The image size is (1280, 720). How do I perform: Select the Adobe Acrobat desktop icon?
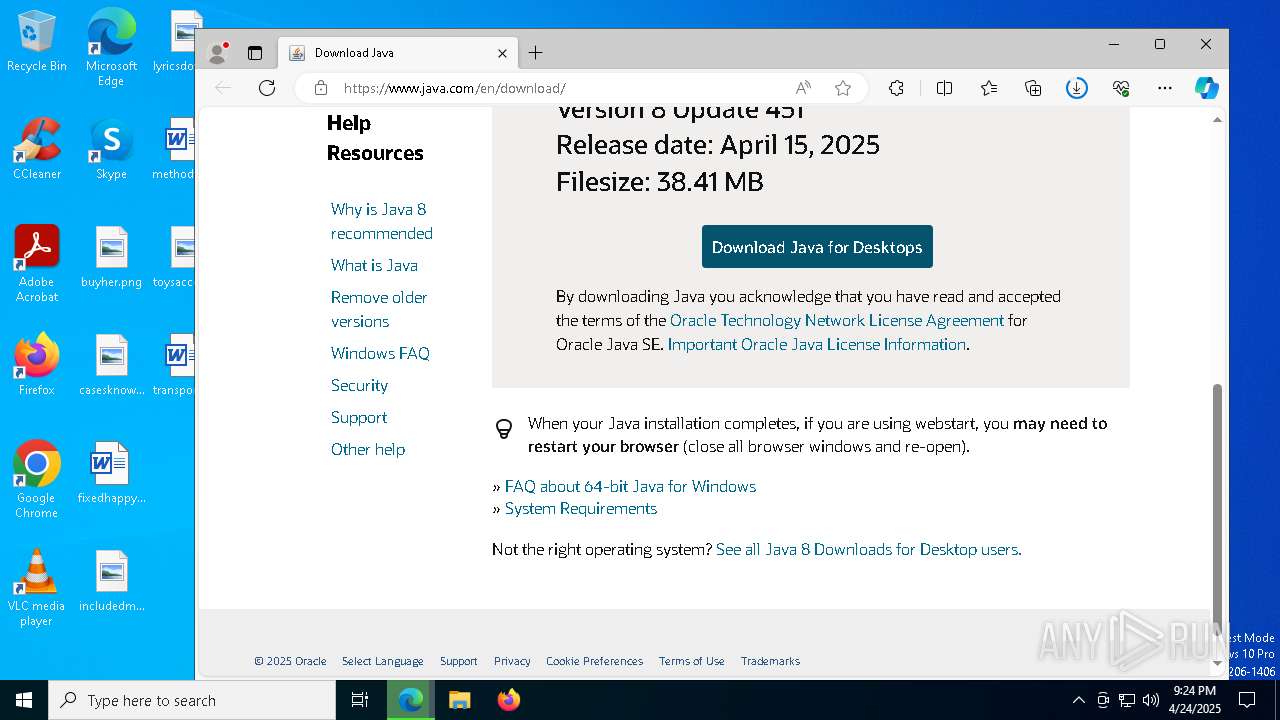pyautogui.click(x=37, y=264)
